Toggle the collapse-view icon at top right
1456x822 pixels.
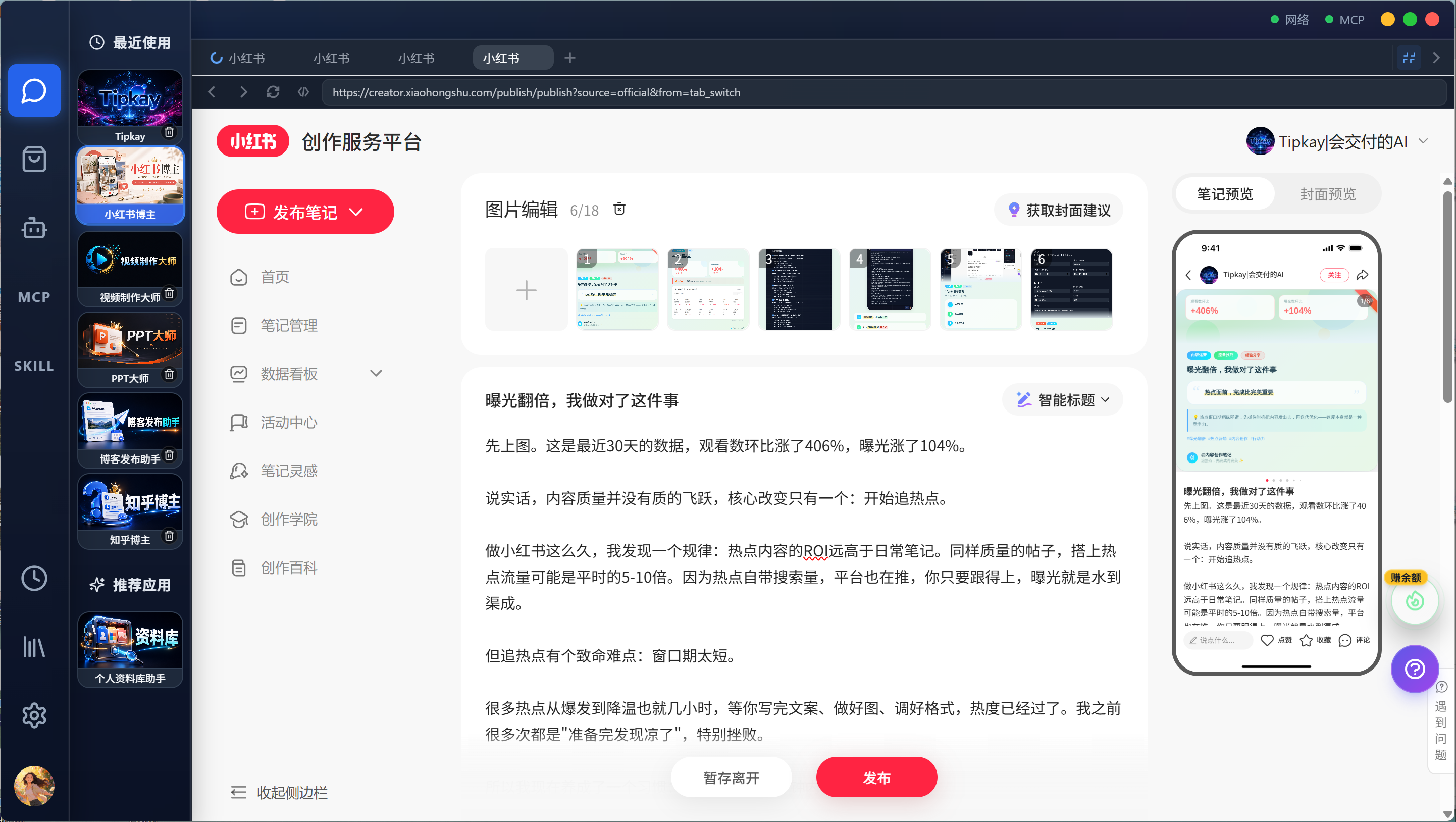coord(1409,58)
